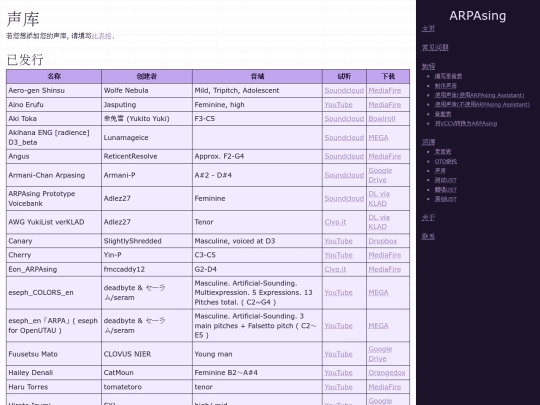Open 测试UST resource link

pos(445,180)
